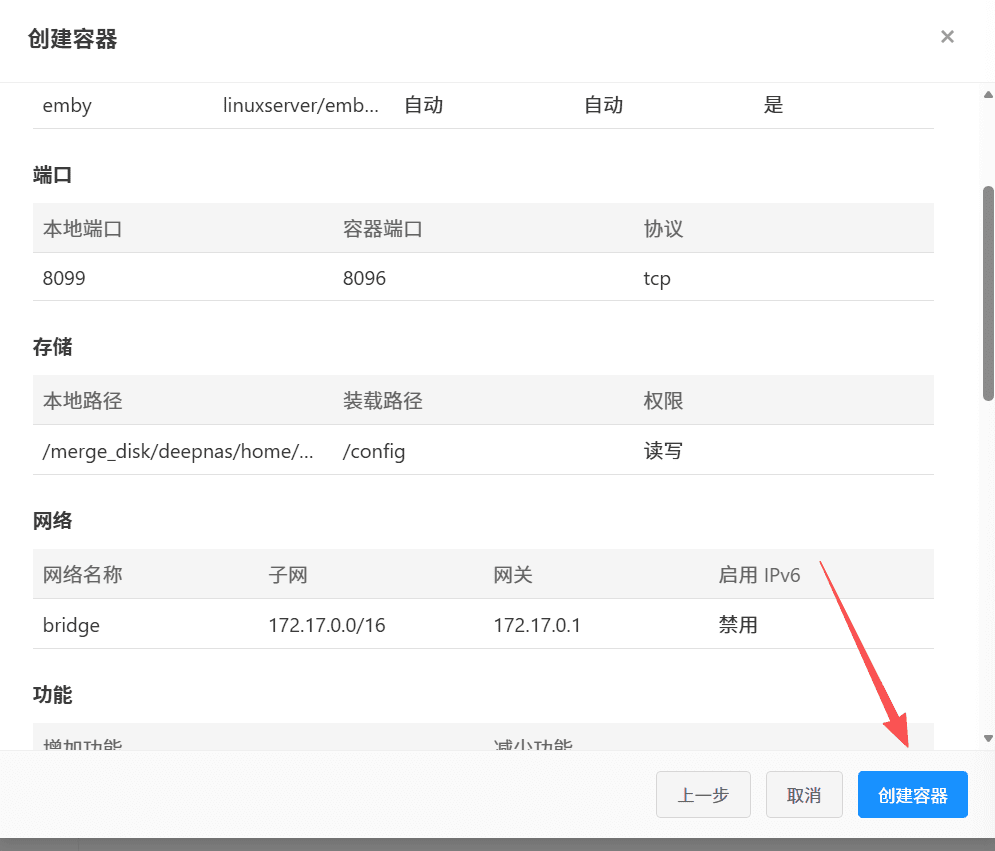Viewport: 995px width, 851px height.
Task: Select the container port value 8096
Action: (x=364, y=278)
